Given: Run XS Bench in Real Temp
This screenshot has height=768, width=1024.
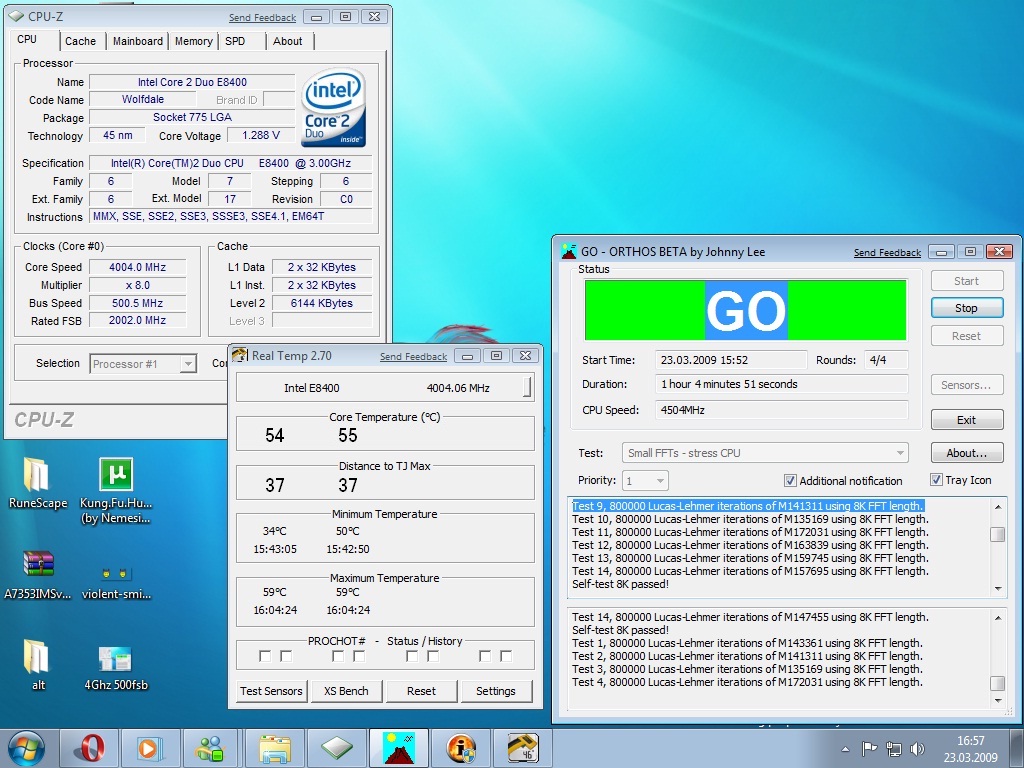Looking at the screenshot, I should click(x=346, y=691).
